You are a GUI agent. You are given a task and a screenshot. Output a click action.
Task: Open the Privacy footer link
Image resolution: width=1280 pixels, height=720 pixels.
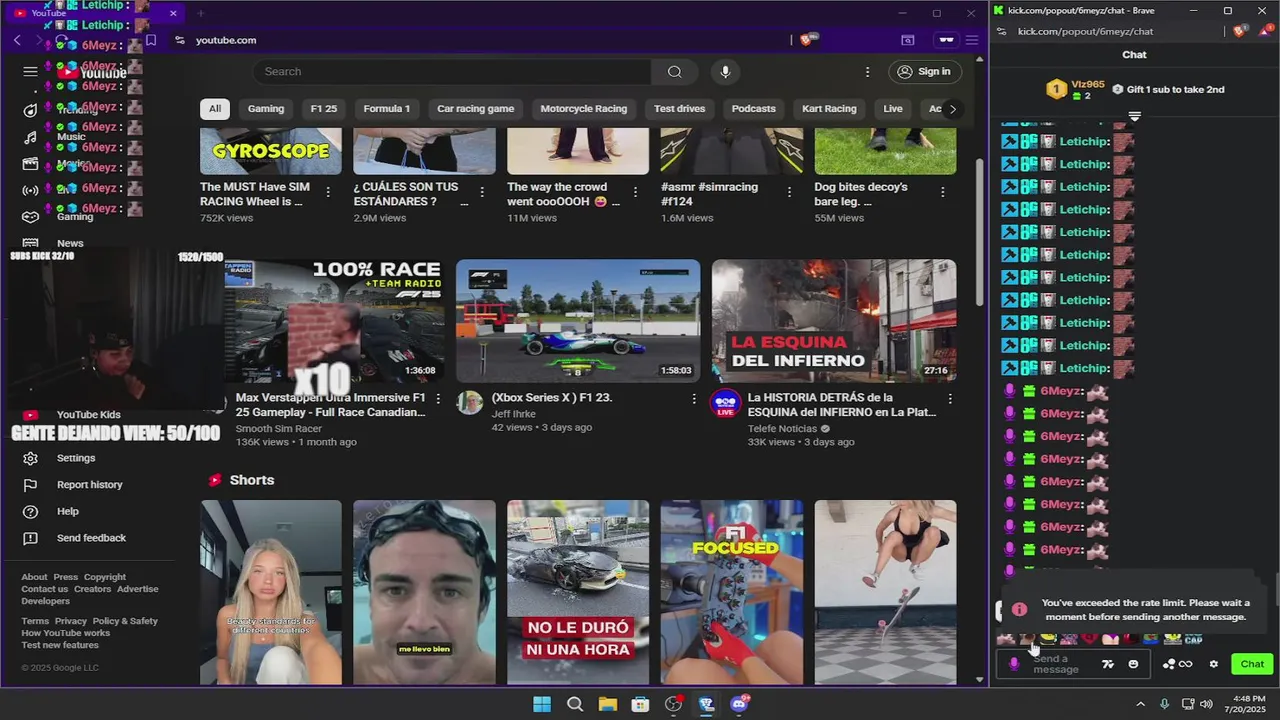coord(71,621)
